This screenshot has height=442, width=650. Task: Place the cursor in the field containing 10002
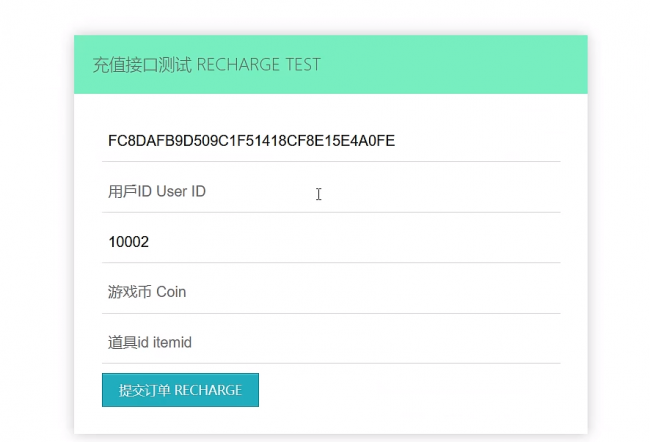coord(331,242)
